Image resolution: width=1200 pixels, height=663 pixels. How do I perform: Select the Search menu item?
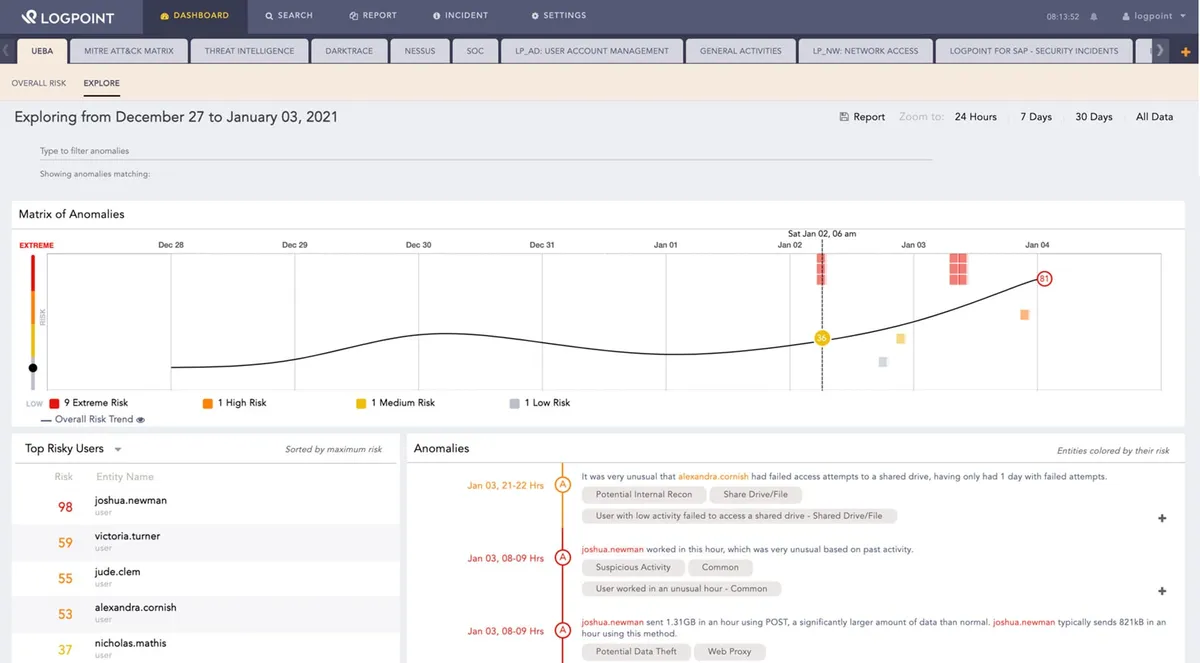coord(289,16)
